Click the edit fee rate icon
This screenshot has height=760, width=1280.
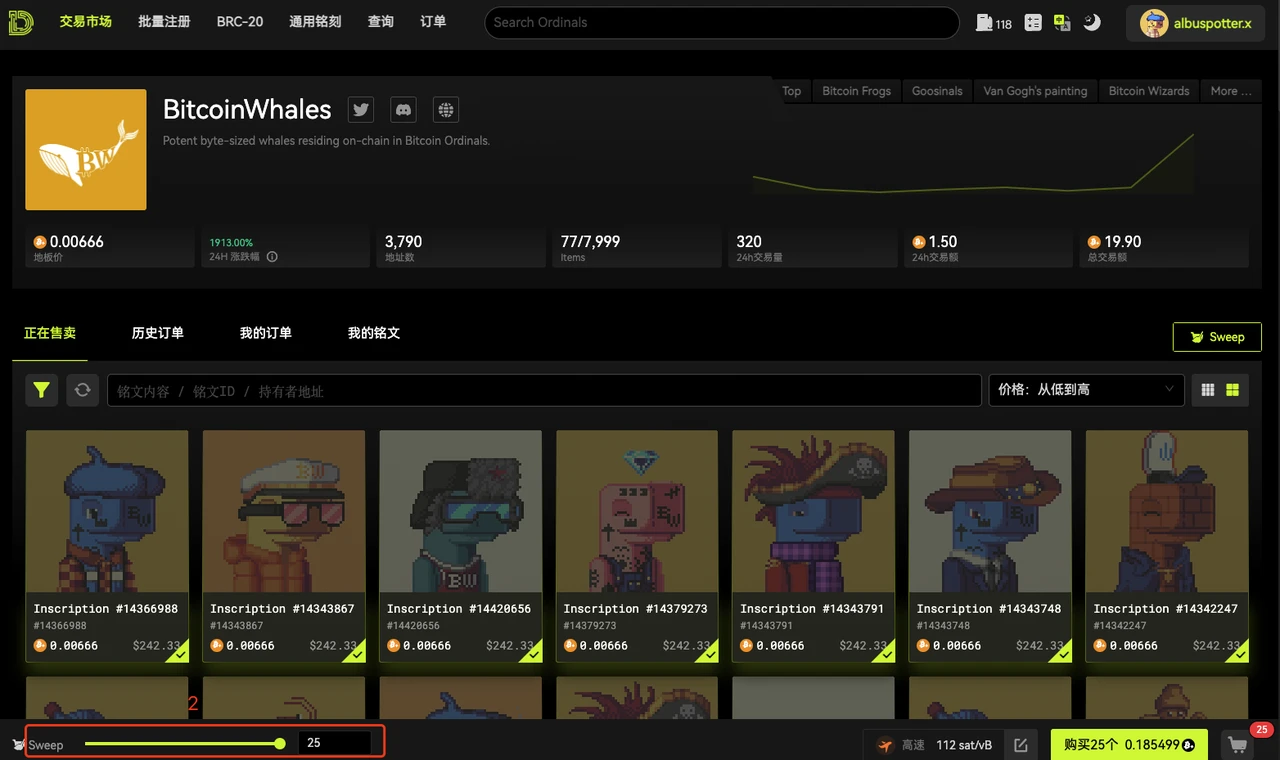point(1021,745)
